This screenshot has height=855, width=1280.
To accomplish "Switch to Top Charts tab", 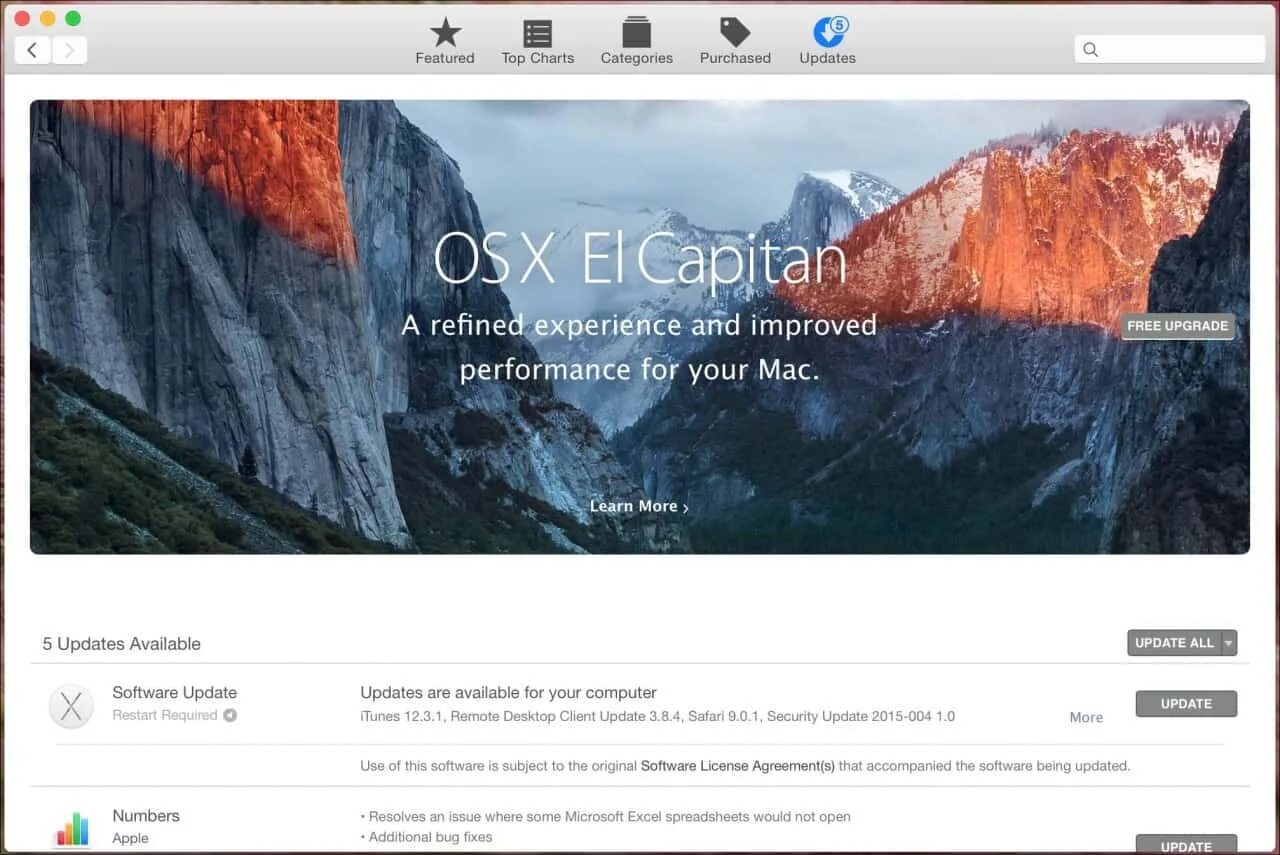I will tap(538, 42).
